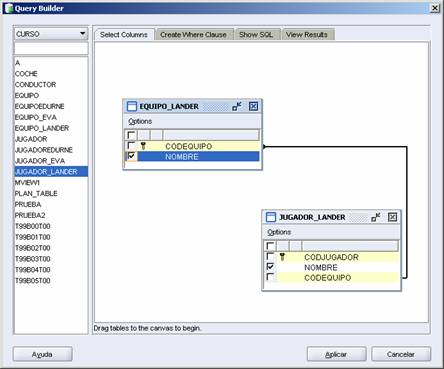Close the Query Builder dialog
The width and height of the screenshot is (444, 369).
click(435, 8)
